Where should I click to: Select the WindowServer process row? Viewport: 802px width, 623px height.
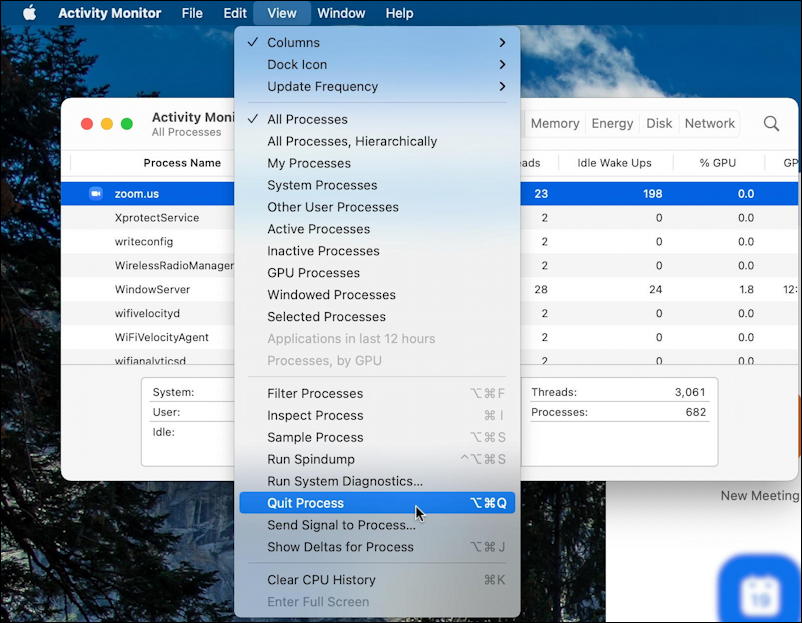[152, 289]
